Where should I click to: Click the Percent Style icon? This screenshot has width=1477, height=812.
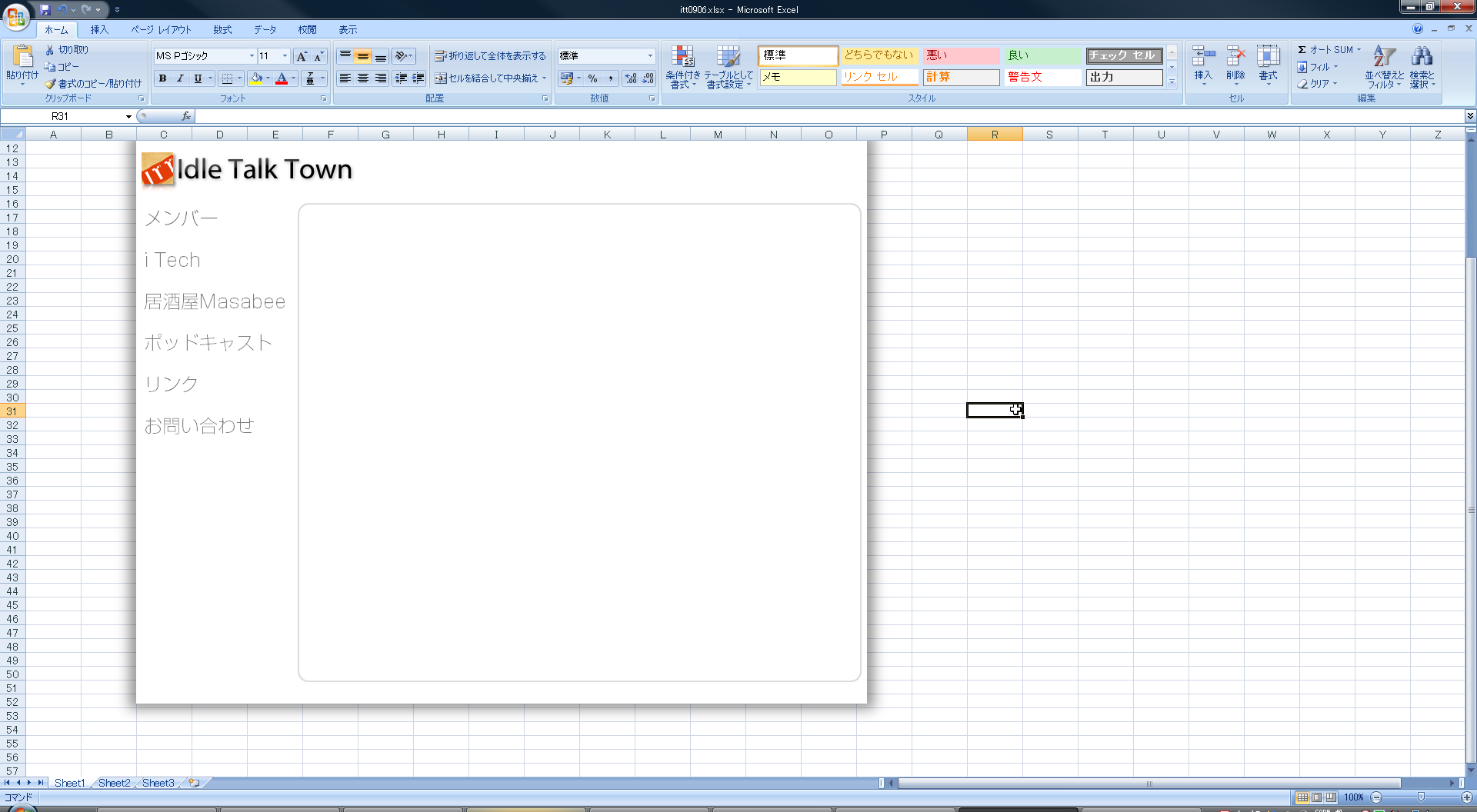click(x=592, y=78)
